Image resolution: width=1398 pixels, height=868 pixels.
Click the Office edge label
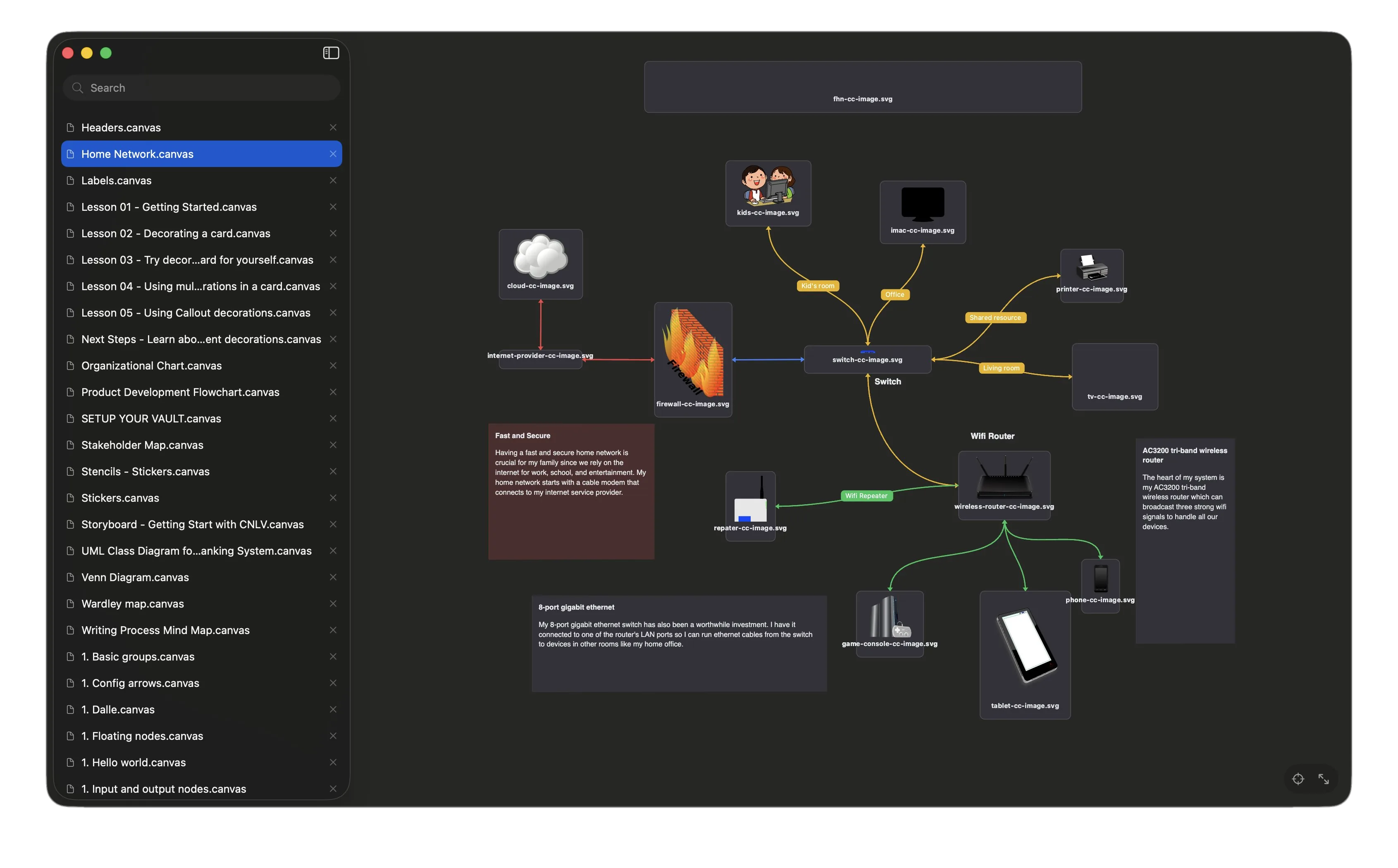[x=895, y=294]
